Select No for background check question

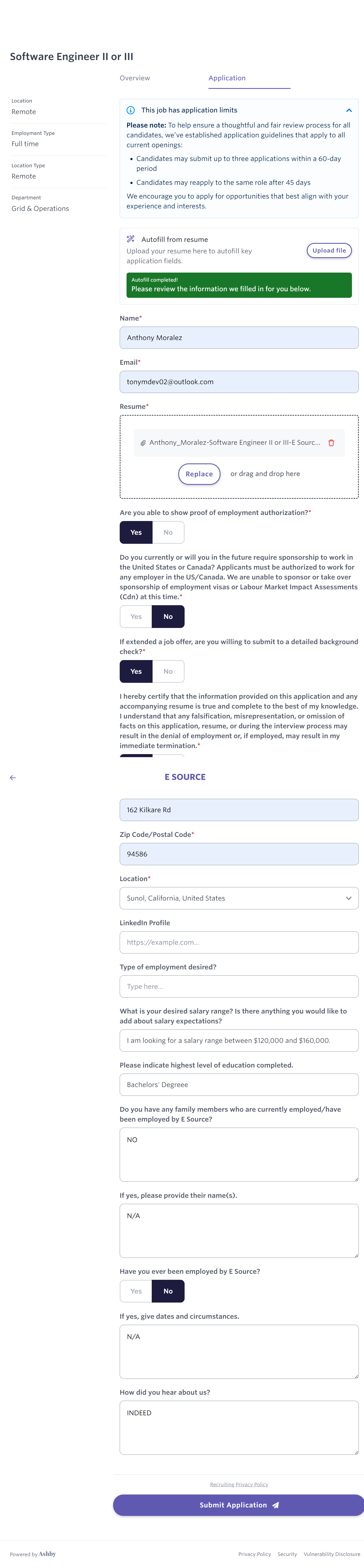[x=168, y=671]
